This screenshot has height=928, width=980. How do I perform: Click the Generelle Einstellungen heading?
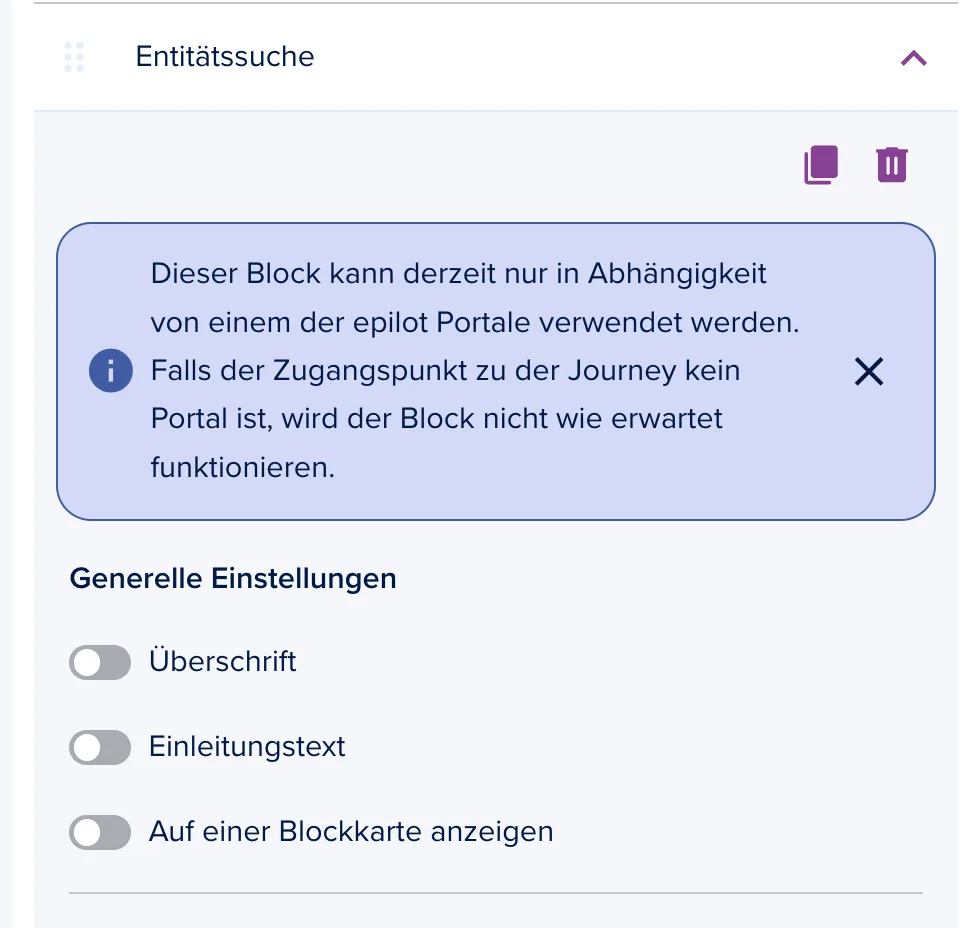[x=233, y=578]
